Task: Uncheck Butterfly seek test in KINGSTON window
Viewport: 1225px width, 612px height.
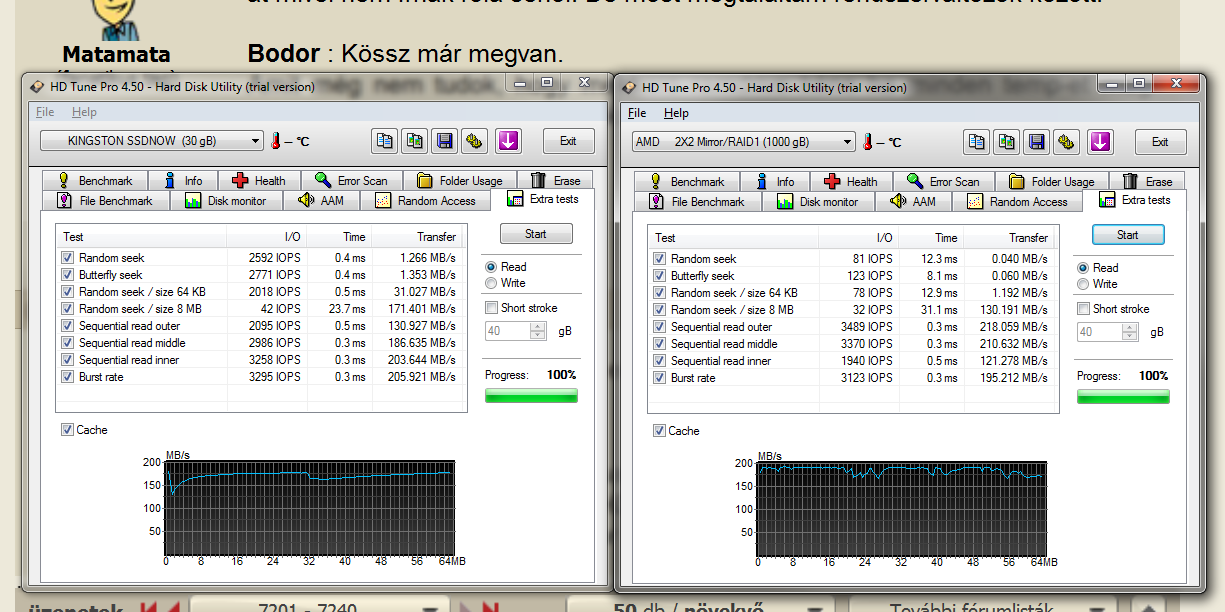Action: [67, 275]
